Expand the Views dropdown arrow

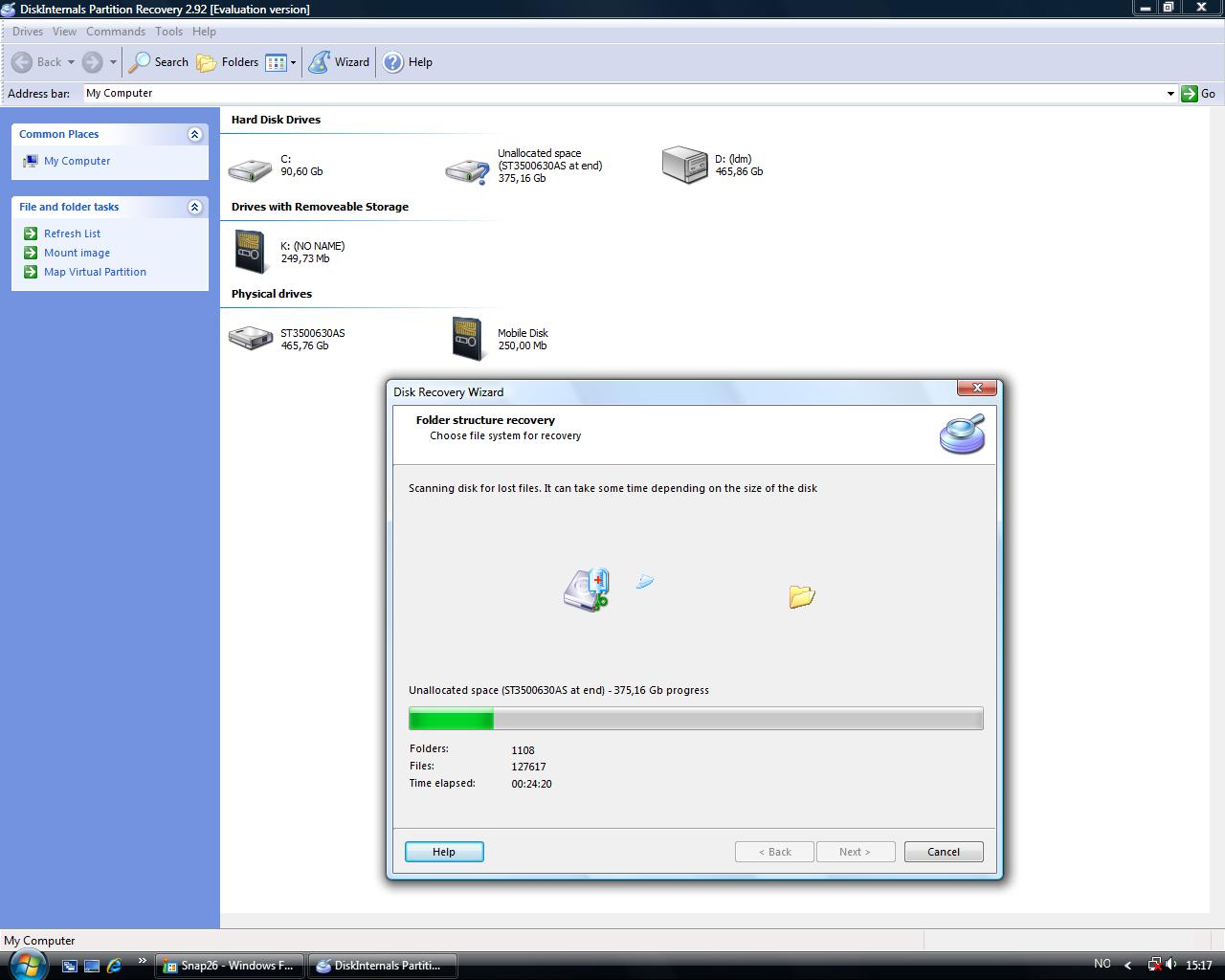(293, 62)
